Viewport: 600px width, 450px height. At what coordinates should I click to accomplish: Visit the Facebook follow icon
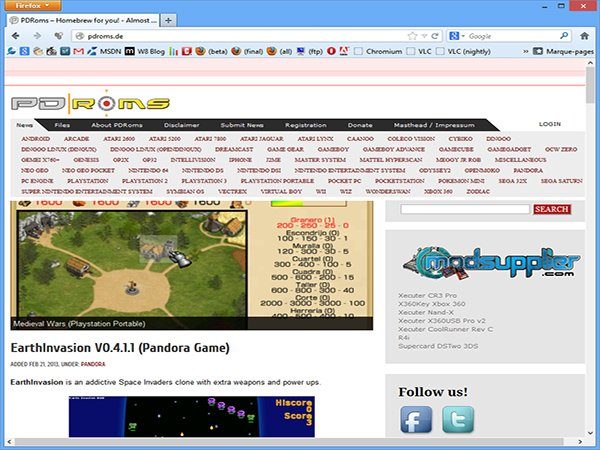416,419
